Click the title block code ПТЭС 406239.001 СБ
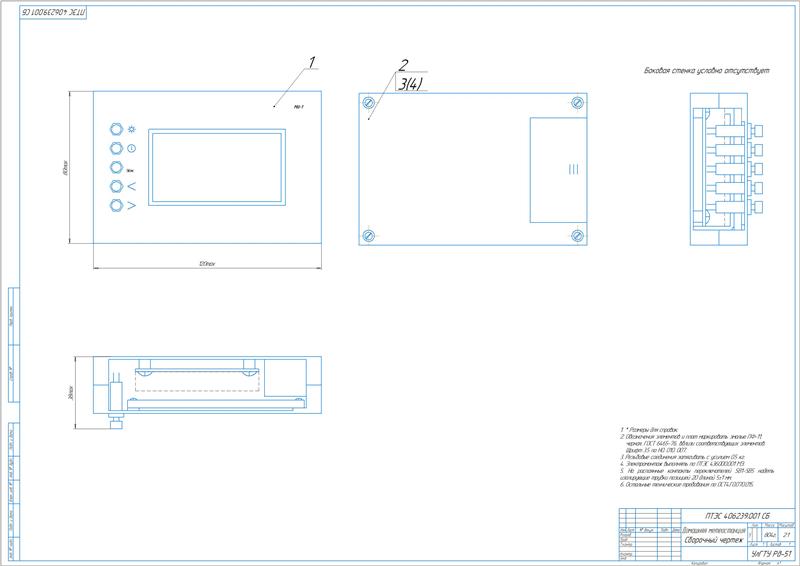The width and height of the screenshot is (800, 566). click(x=737, y=516)
